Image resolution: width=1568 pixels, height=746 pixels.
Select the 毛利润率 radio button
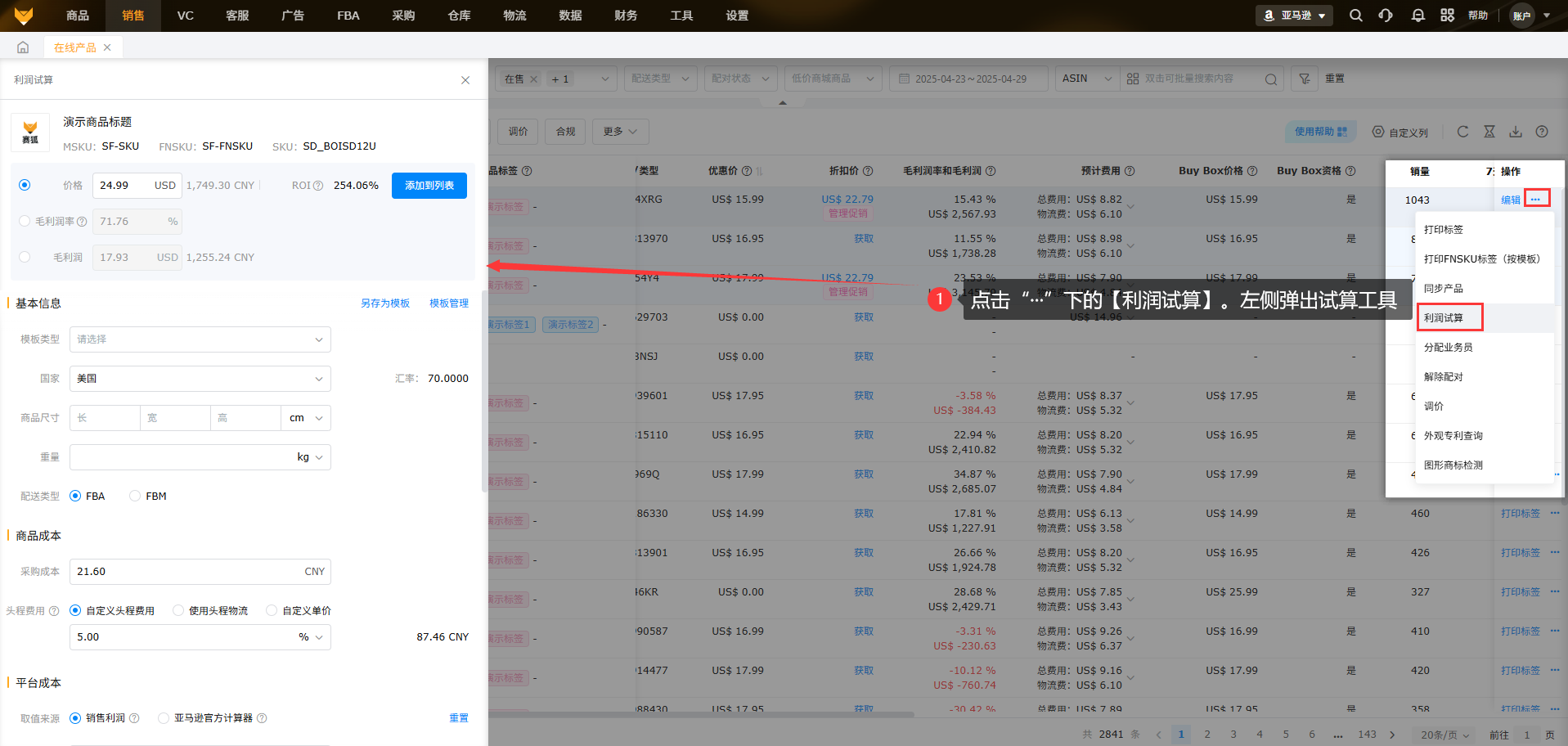tap(25, 221)
